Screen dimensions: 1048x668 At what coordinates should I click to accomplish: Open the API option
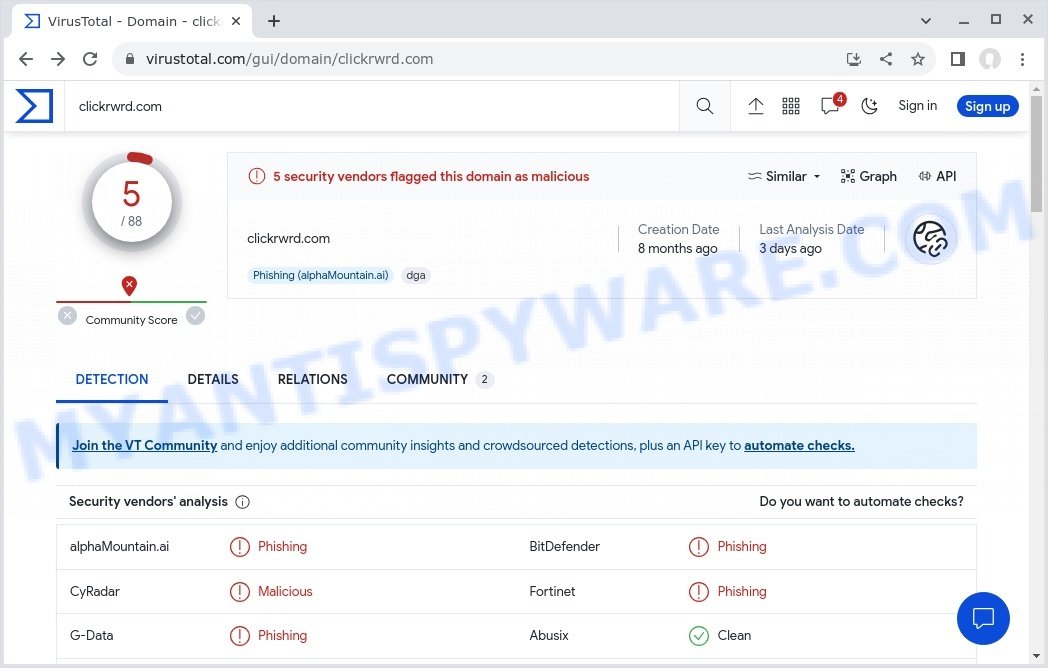[937, 177]
